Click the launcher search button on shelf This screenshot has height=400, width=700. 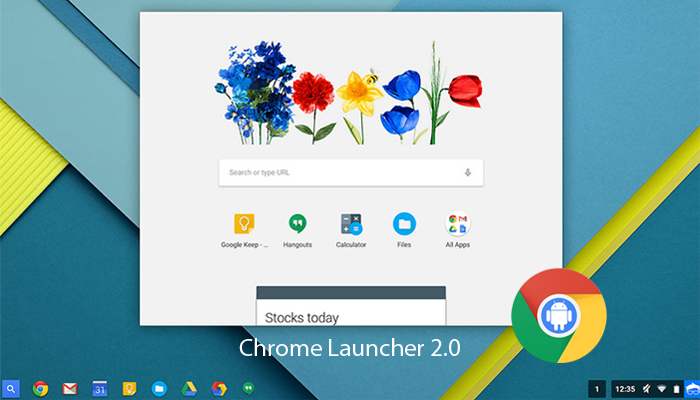click(11, 388)
